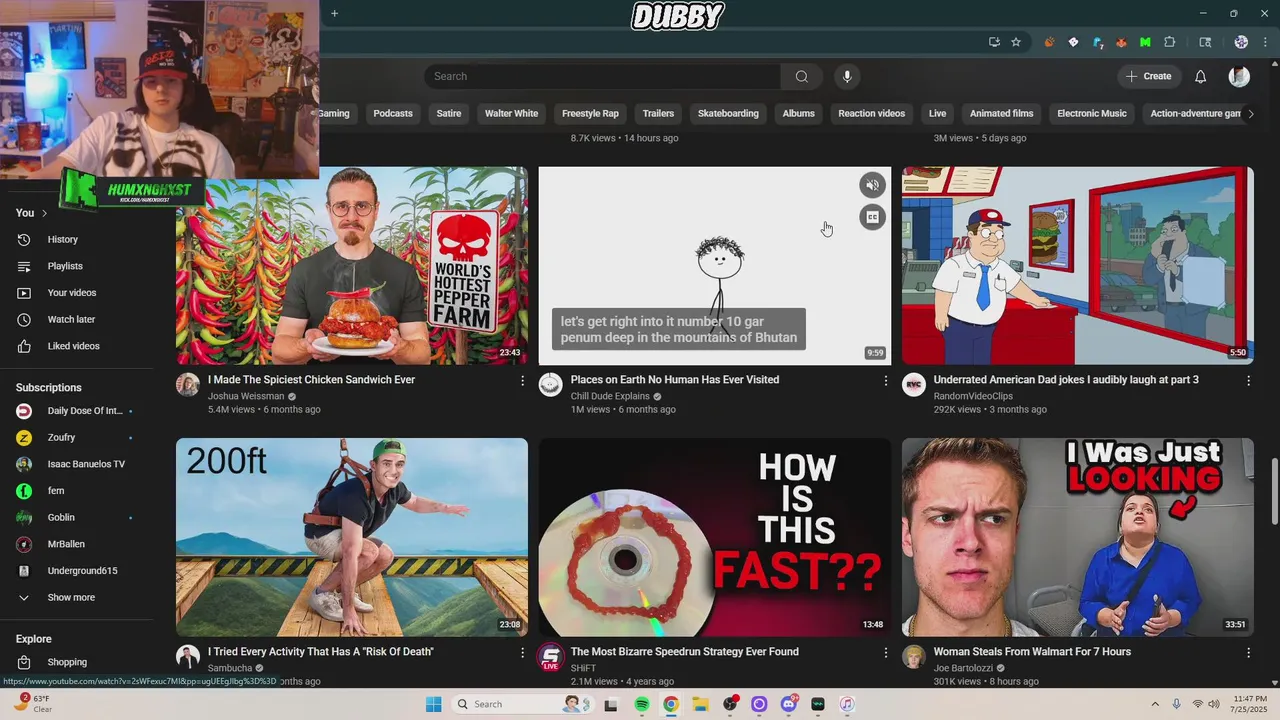Open the Joshua Weissman channel link

point(246,396)
